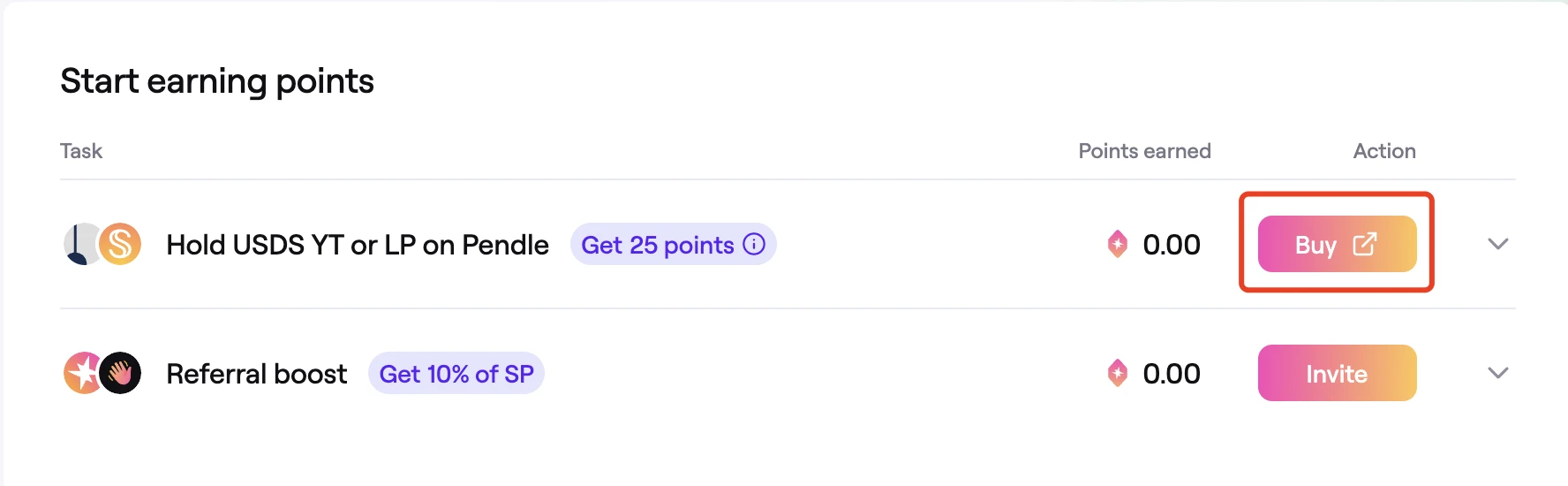Image resolution: width=1568 pixels, height=486 pixels.
Task: Click the star icon for Referral boost
Action: click(81, 374)
